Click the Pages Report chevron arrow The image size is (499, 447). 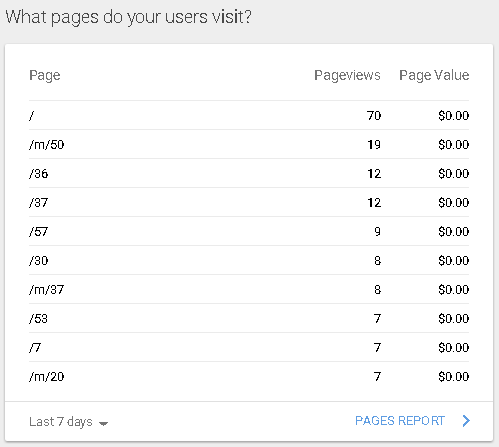point(466,421)
